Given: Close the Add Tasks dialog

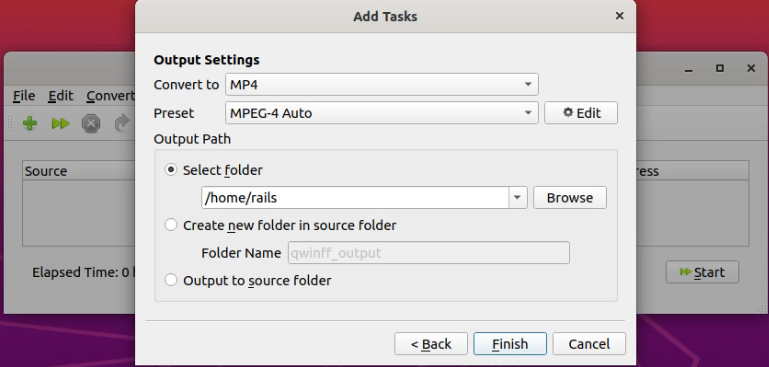Looking at the screenshot, I should pos(619,16).
